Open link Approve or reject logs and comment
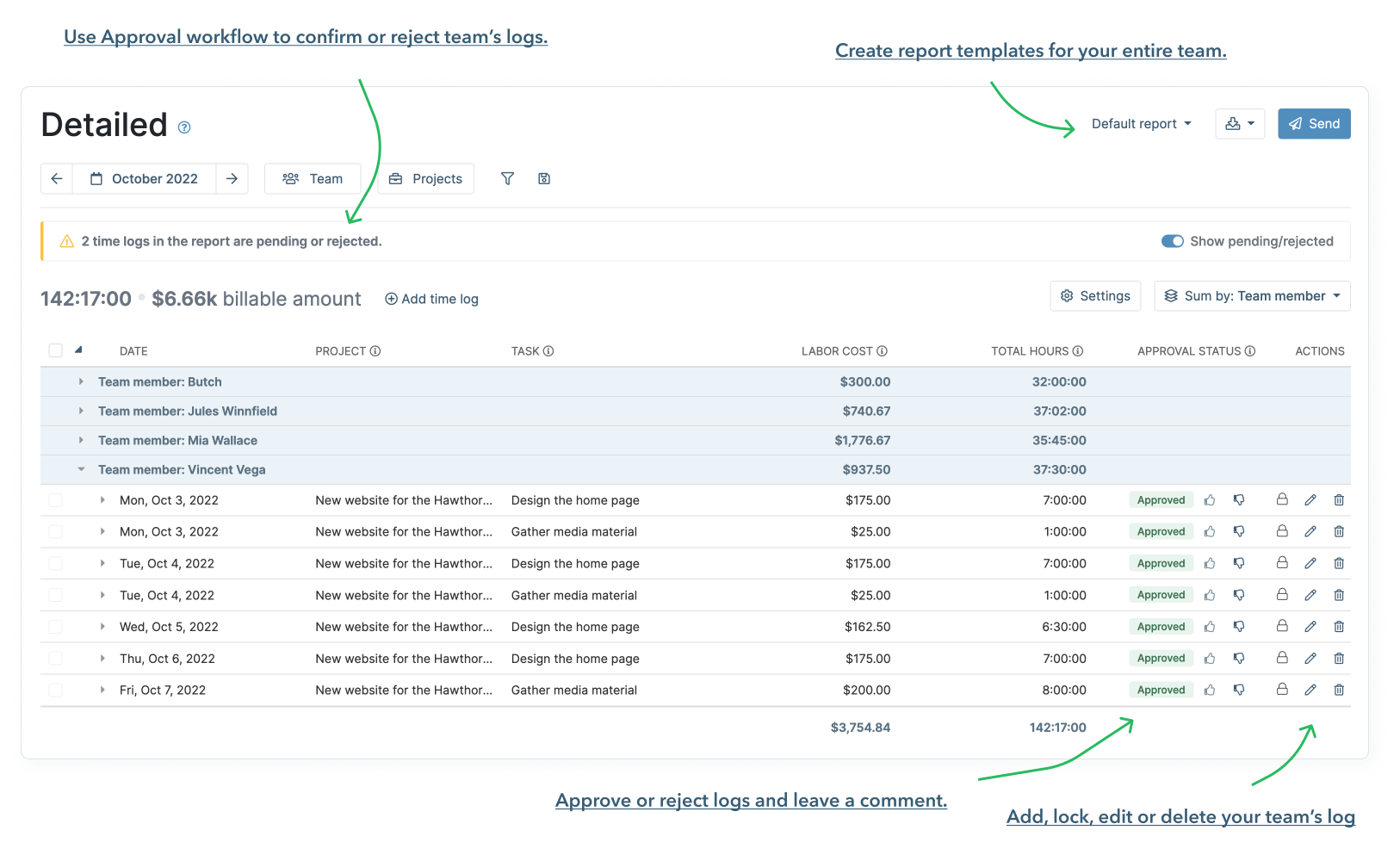 751,801
